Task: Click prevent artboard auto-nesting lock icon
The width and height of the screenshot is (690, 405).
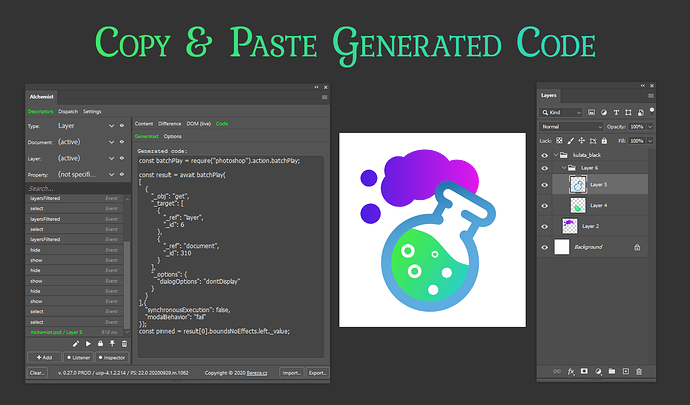Action: (x=593, y=141)
